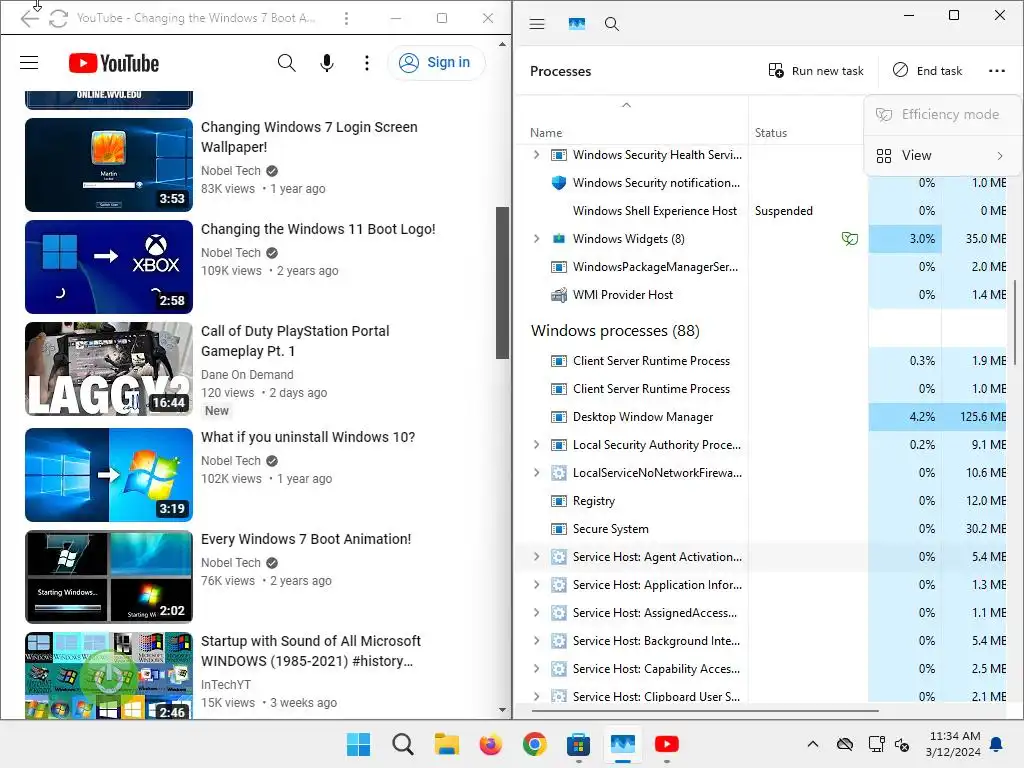Expand Local Security Authority Process row

point(536,444)
